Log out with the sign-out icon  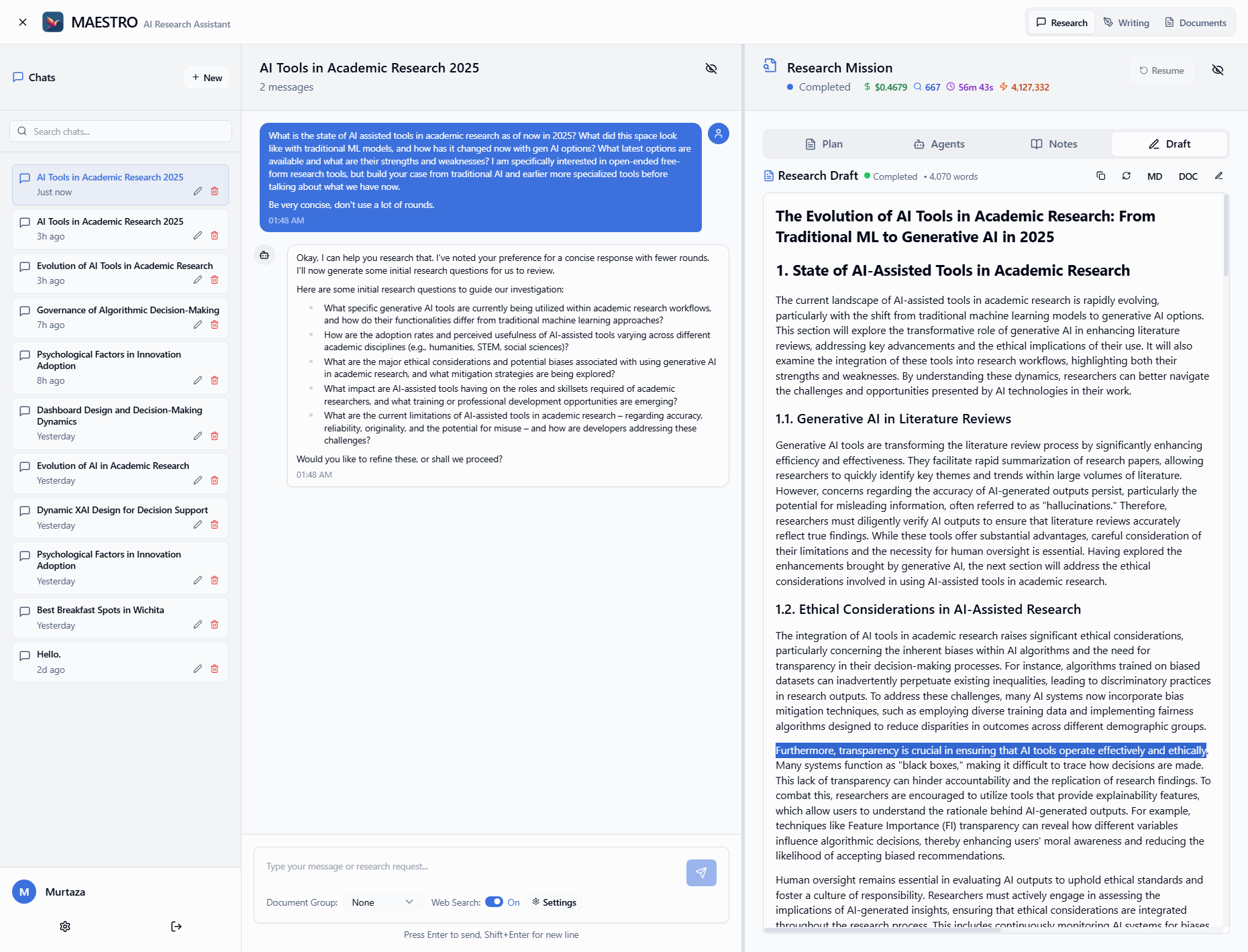176,927
